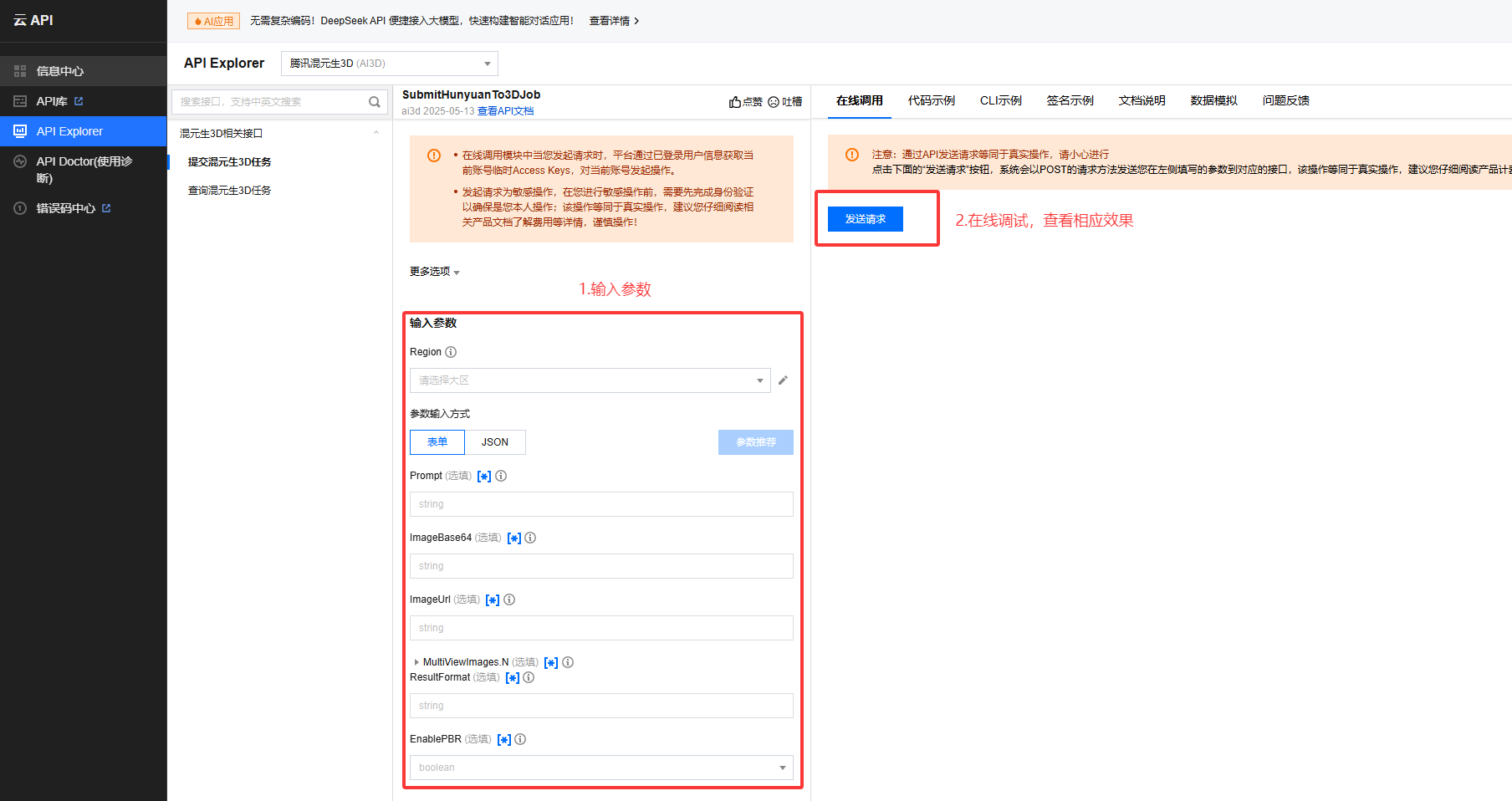Image resolution: width=1512 pixels, height=801 pixels.
Task: Click the MultiViewImages.N variable bracket icon
Action: [x=551, y=663]
